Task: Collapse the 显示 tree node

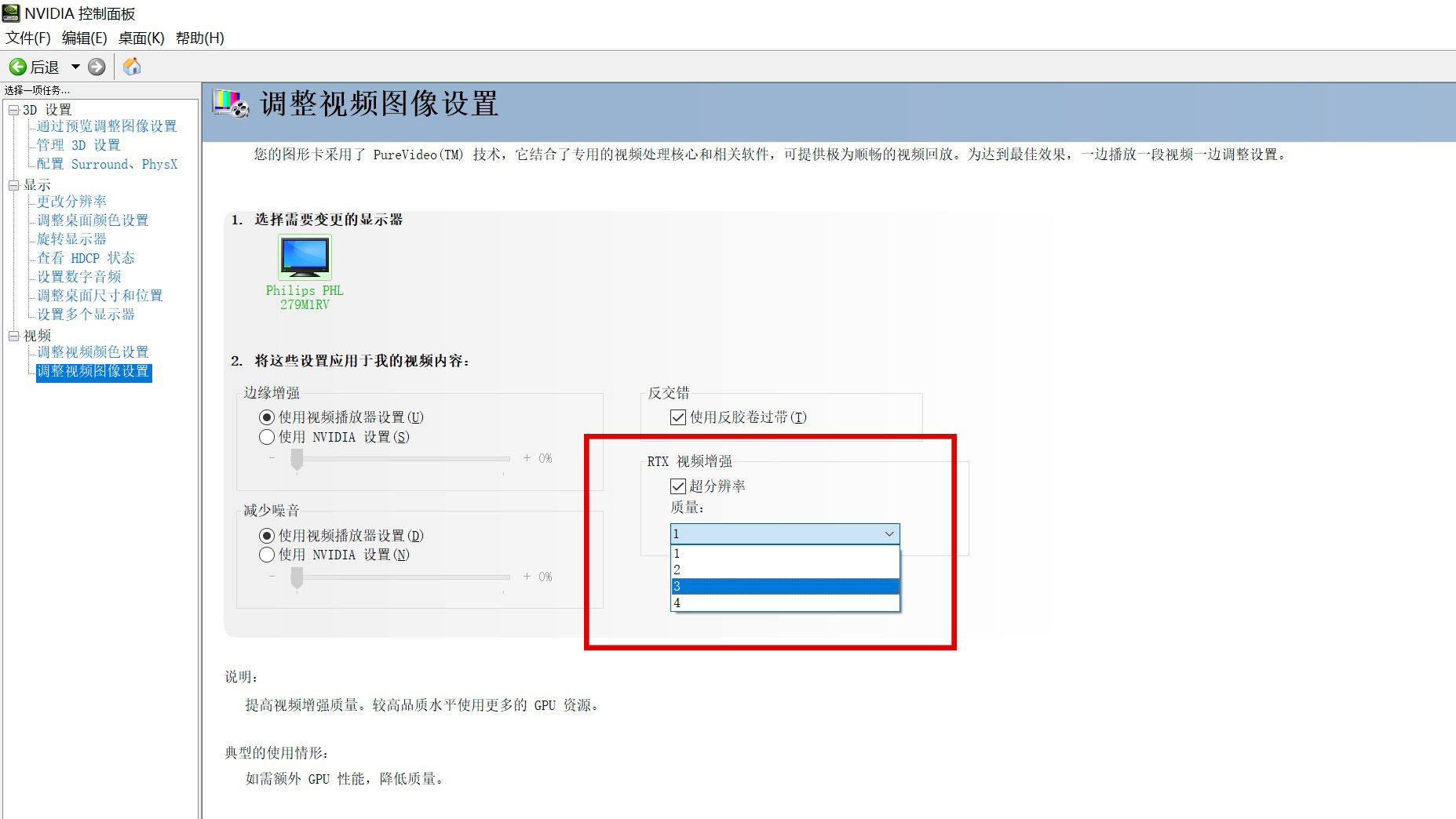Action: [x=13, y=185]
